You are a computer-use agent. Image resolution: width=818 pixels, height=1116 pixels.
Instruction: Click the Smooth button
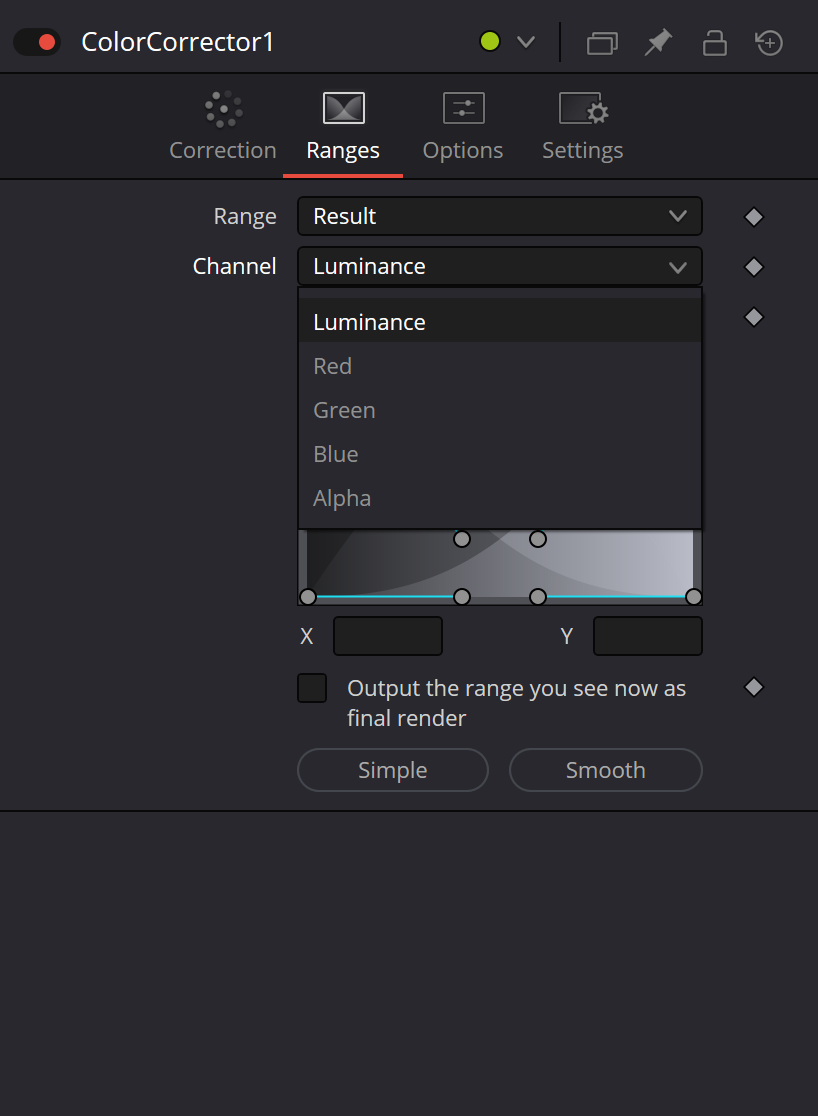click(x=606, y=770)
